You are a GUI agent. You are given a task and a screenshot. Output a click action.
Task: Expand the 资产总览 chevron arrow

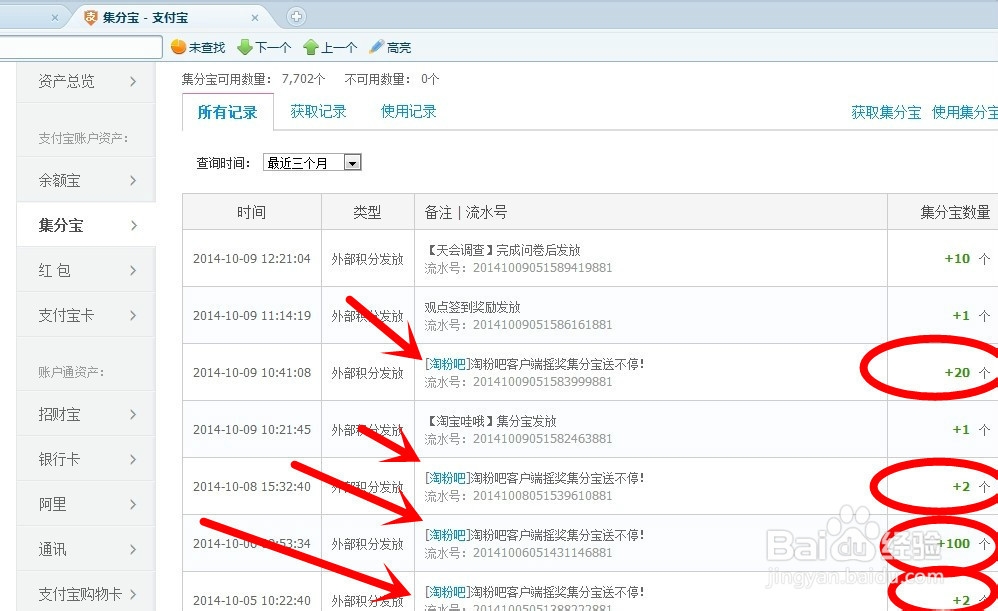pos(133,81)
